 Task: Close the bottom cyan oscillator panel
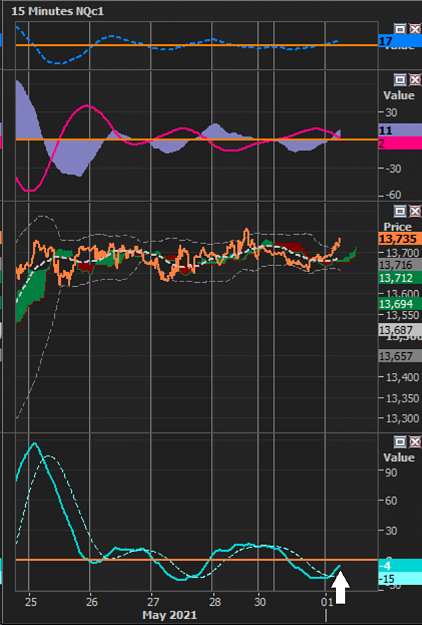tap(415, 442)
